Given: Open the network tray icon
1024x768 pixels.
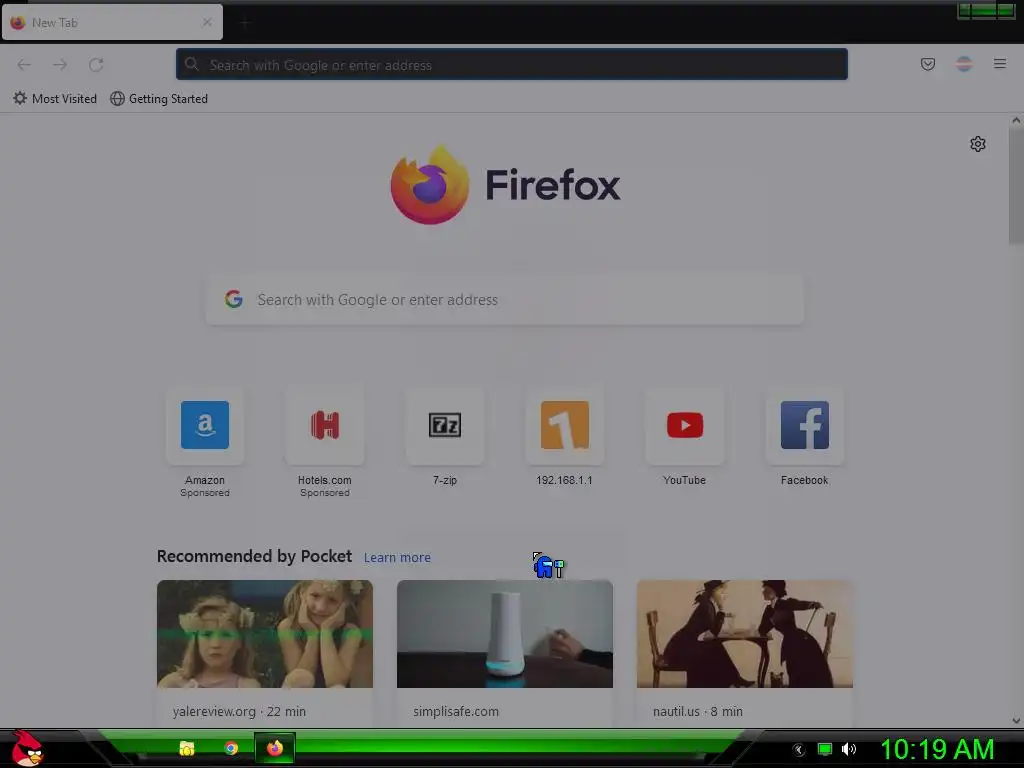Looking at the screenshot, I should tap(825, 749).
